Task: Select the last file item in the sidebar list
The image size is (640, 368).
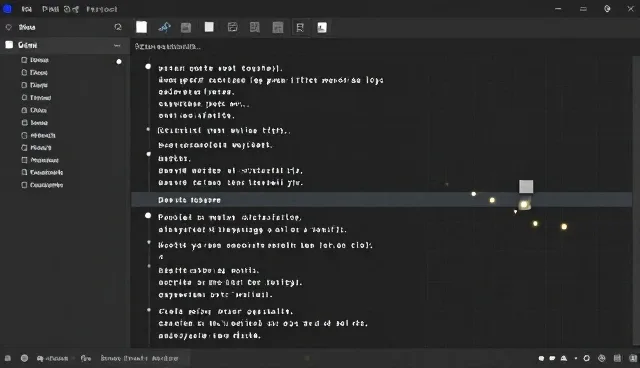Action: (42, 185)
